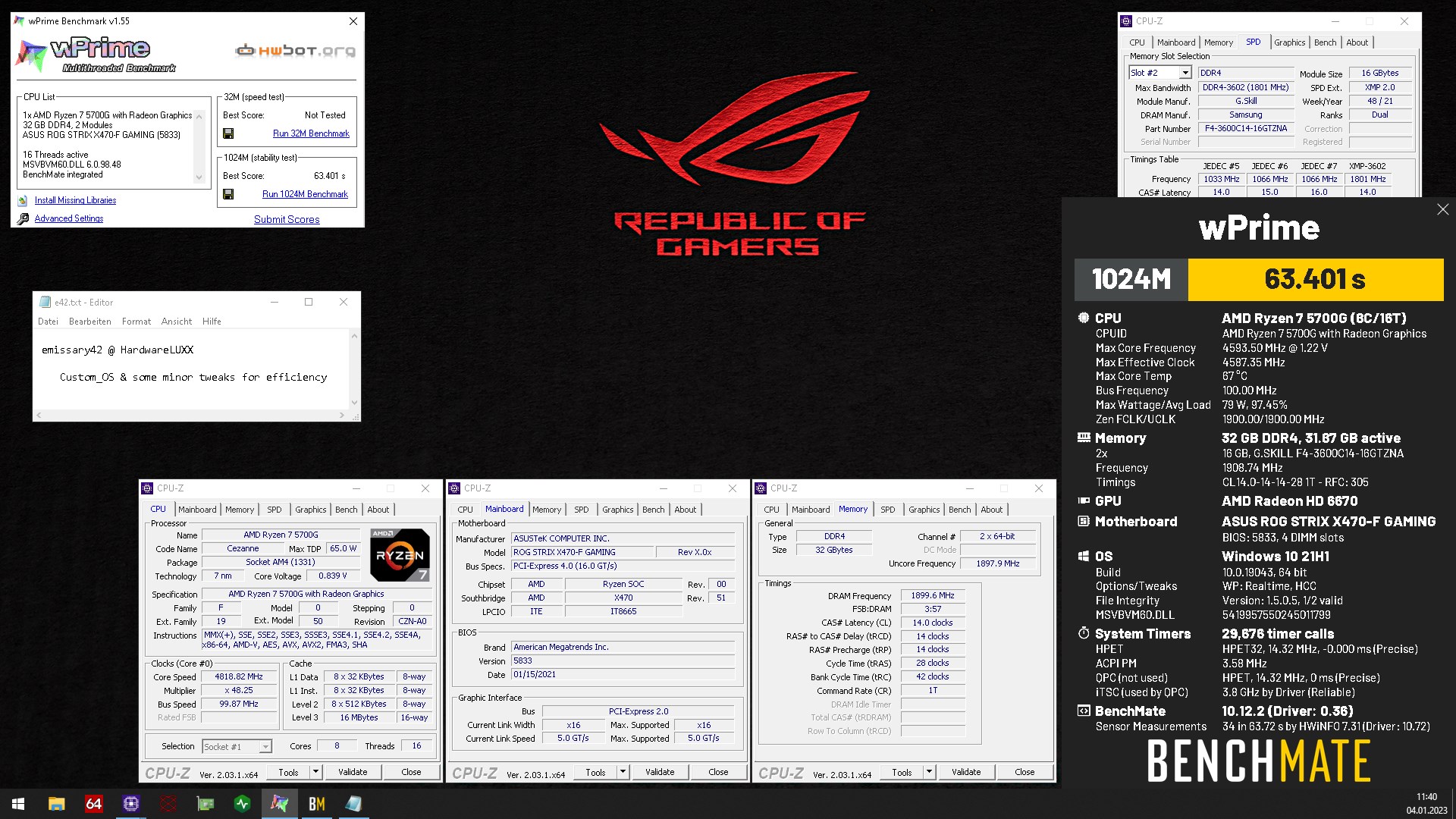
Task: Click down arrow of wPrime CPU List scrollbar
Action: pyautogui.click(x=199, y=177)
